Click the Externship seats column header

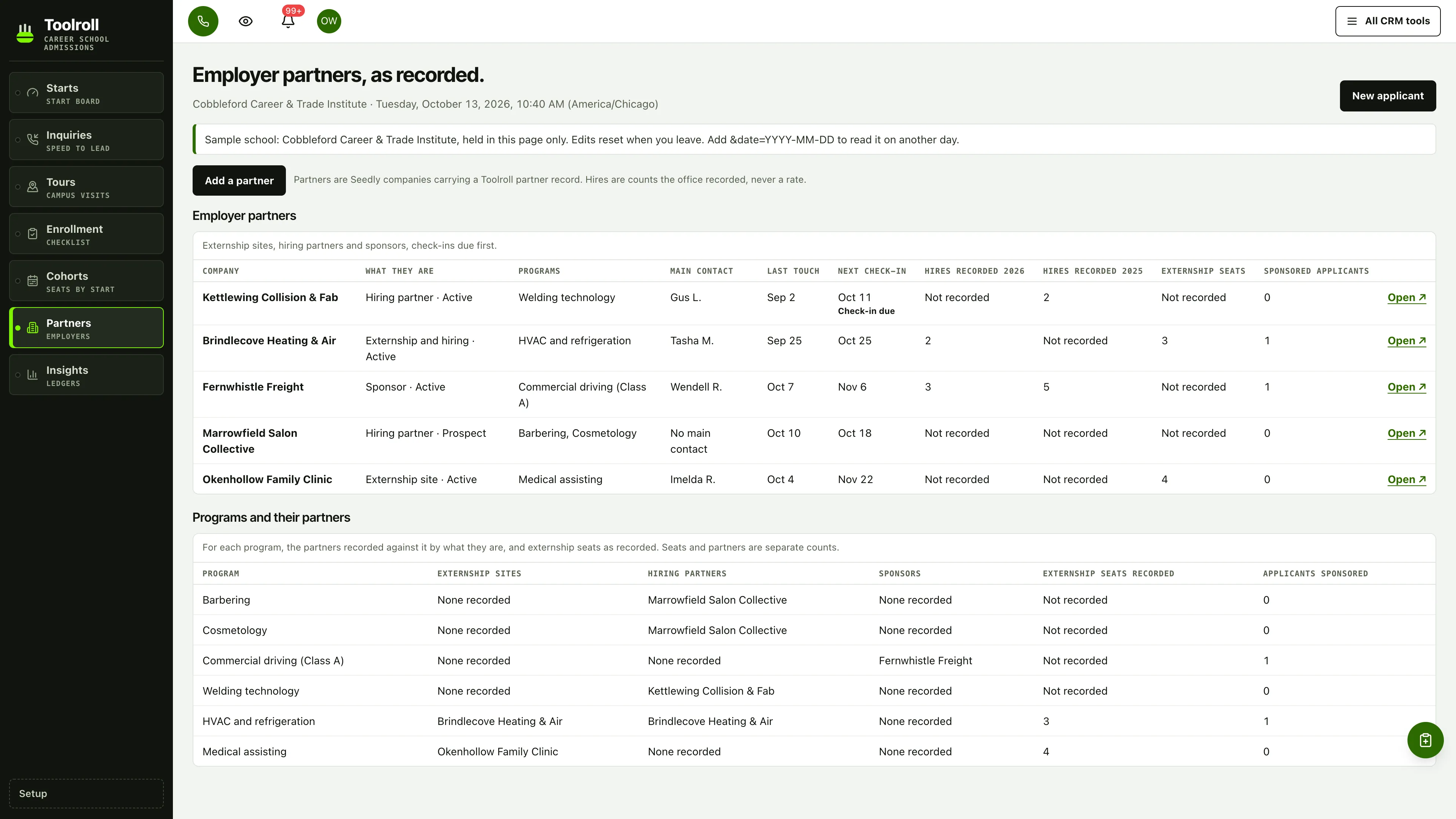pyautogui.click(x=1203, y=271)
